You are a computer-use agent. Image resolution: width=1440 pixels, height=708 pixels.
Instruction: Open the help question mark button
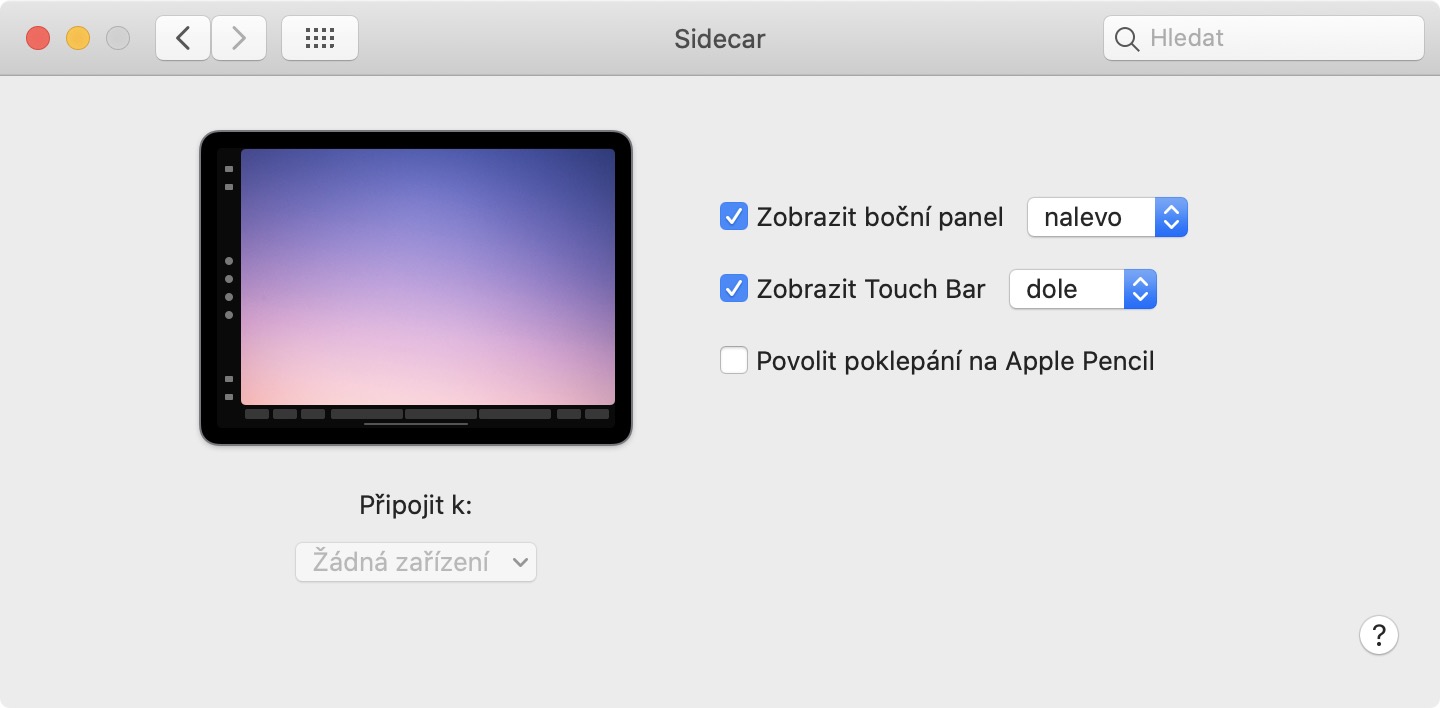pos(1378,634)
